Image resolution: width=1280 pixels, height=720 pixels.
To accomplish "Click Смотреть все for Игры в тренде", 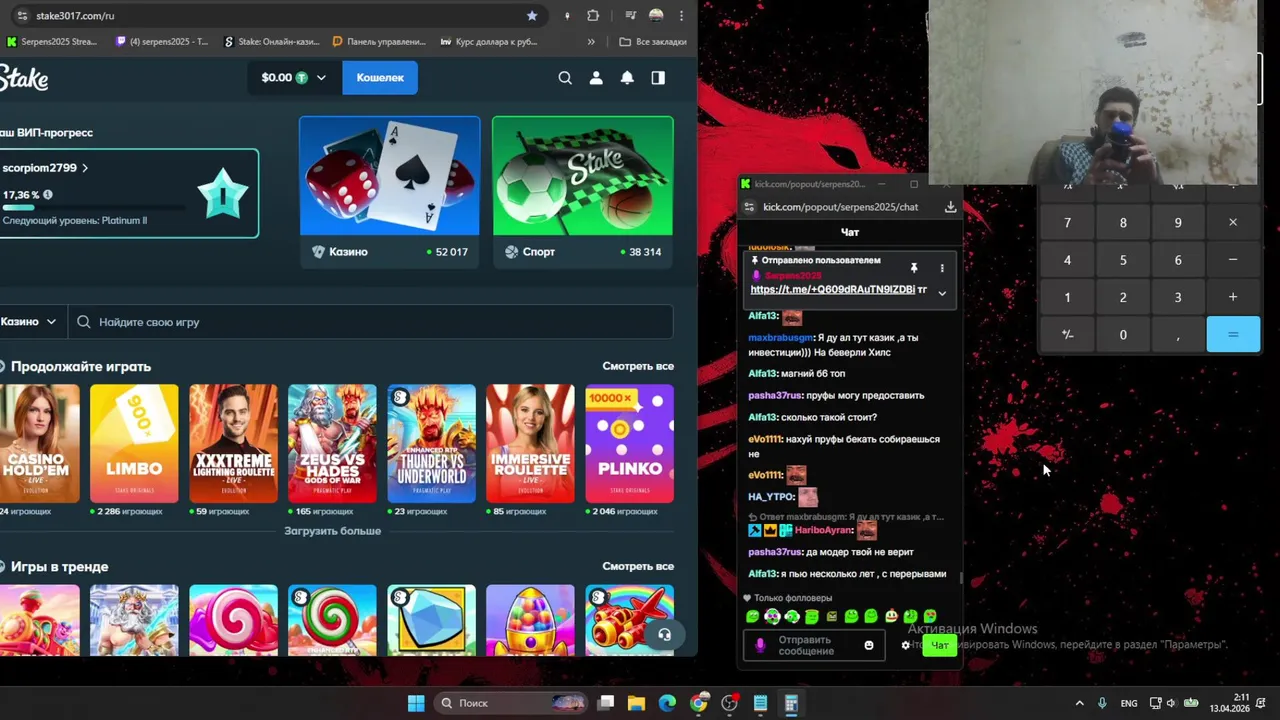I will pyautogui.click(x=638, y=566).
